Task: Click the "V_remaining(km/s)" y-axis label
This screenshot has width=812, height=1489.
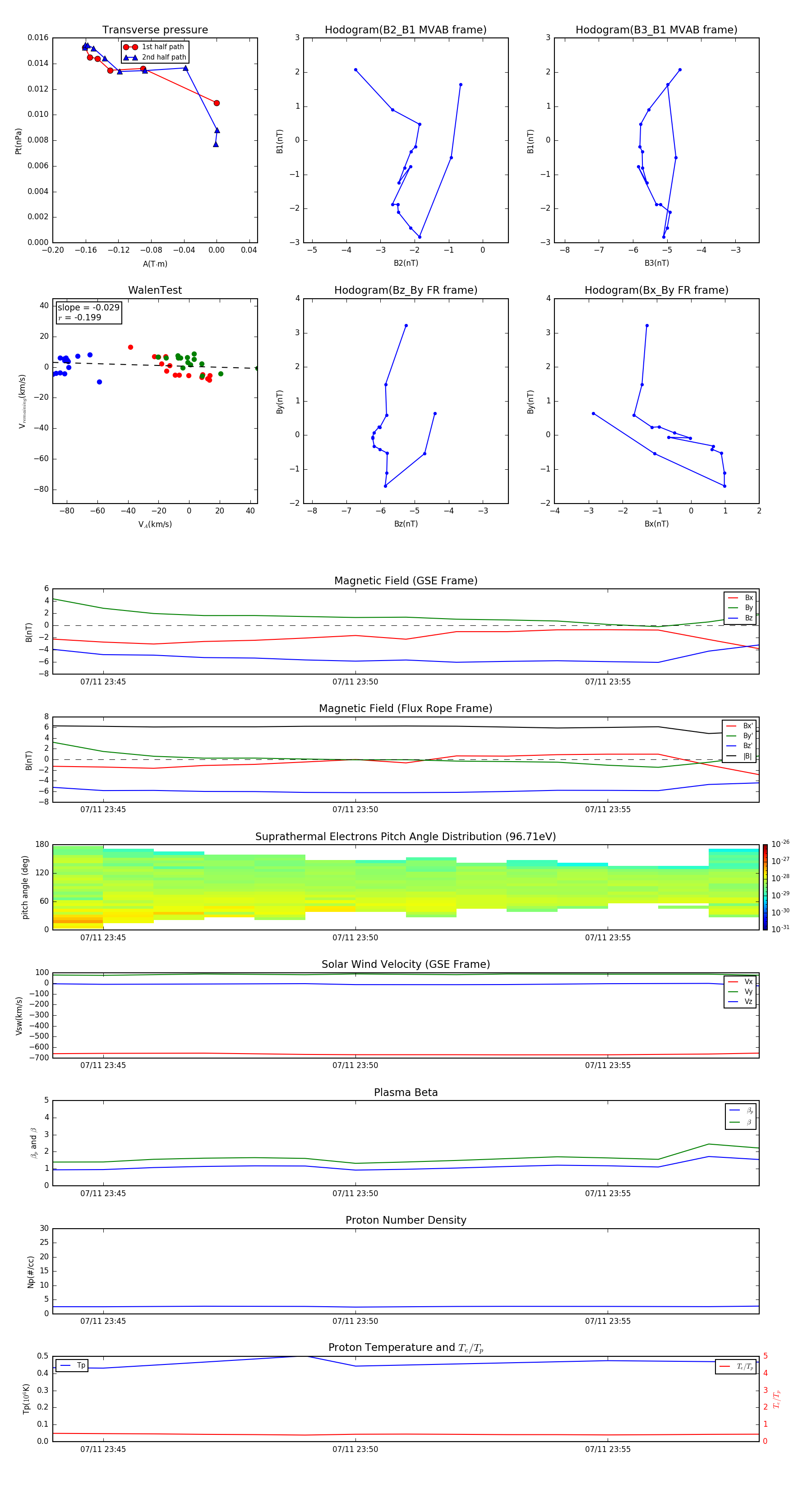Action: [x=22, y=401]
